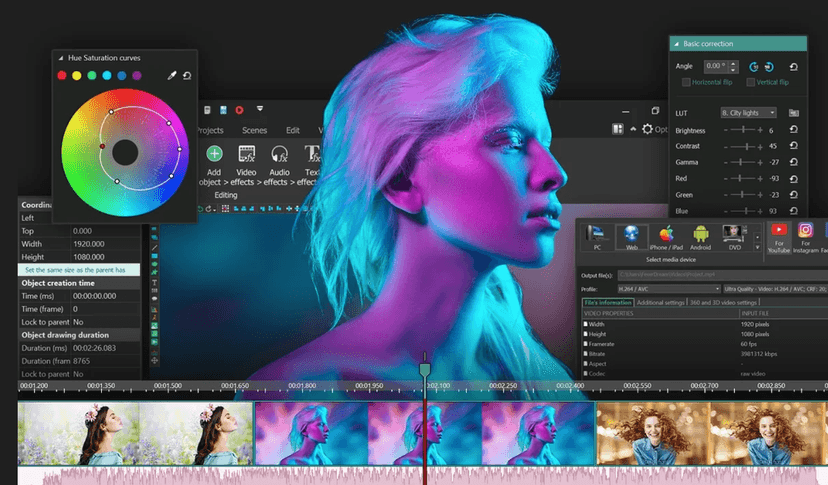This screenshot has width=828, height=485.
Task: Click the Brightness plus button
Action: 760,130
